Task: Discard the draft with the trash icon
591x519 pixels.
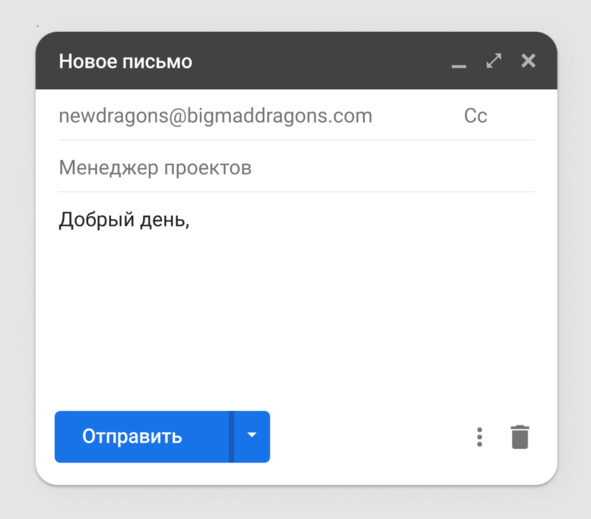Action: point(520,437)
